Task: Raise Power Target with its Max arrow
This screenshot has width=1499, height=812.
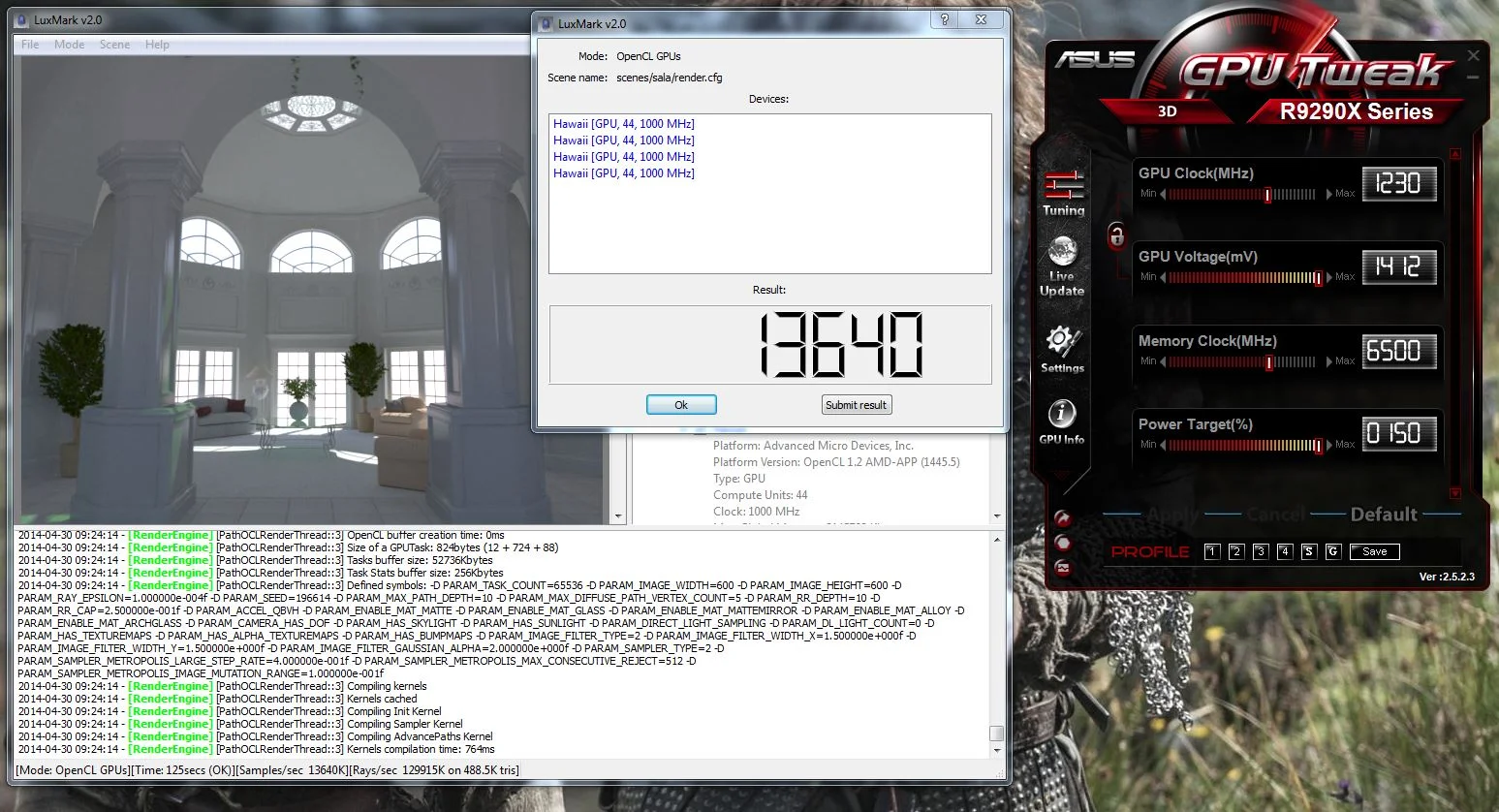Action: tap(1328, 445)
